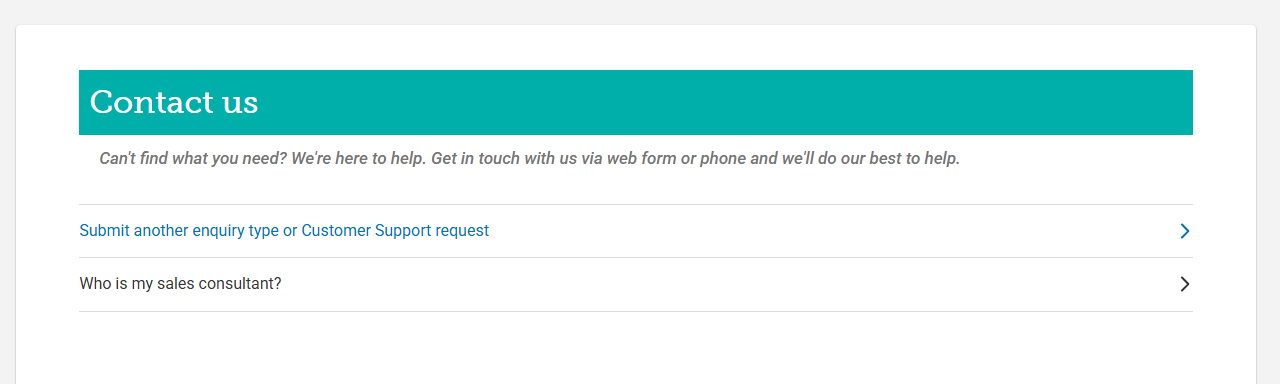Select the Contact us heading
1280x384 pixels.
pos(174,102)
